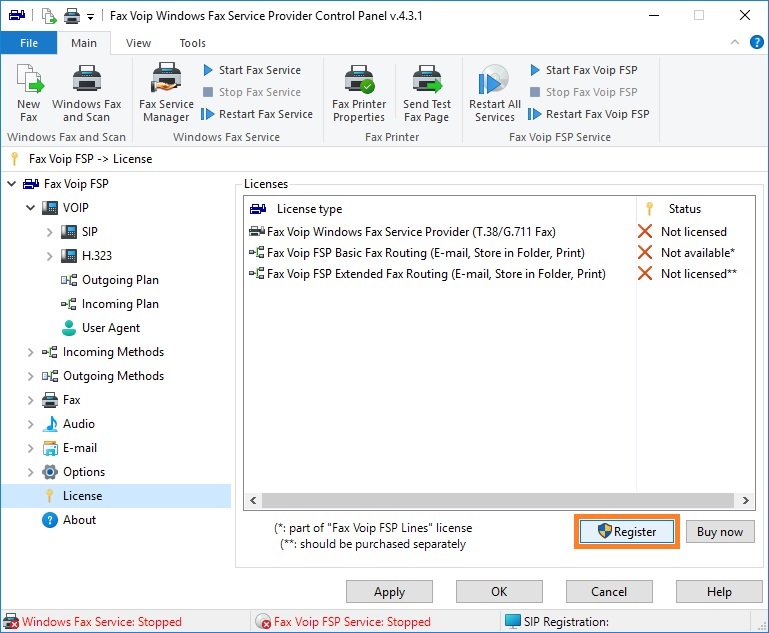This screenshot has width=769, height=633.
Task: Click the quick access new fax icon
Action: (x=49, y=16)
